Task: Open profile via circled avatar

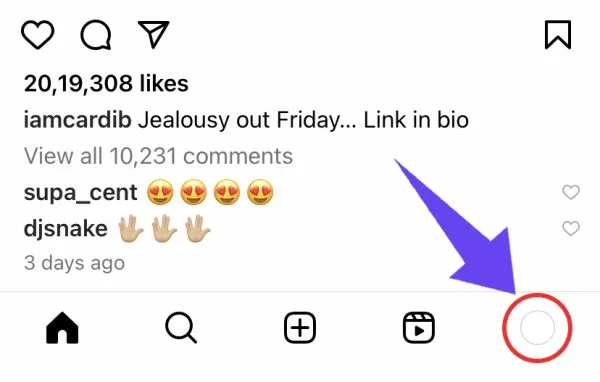Action: [x=537, y=328]
